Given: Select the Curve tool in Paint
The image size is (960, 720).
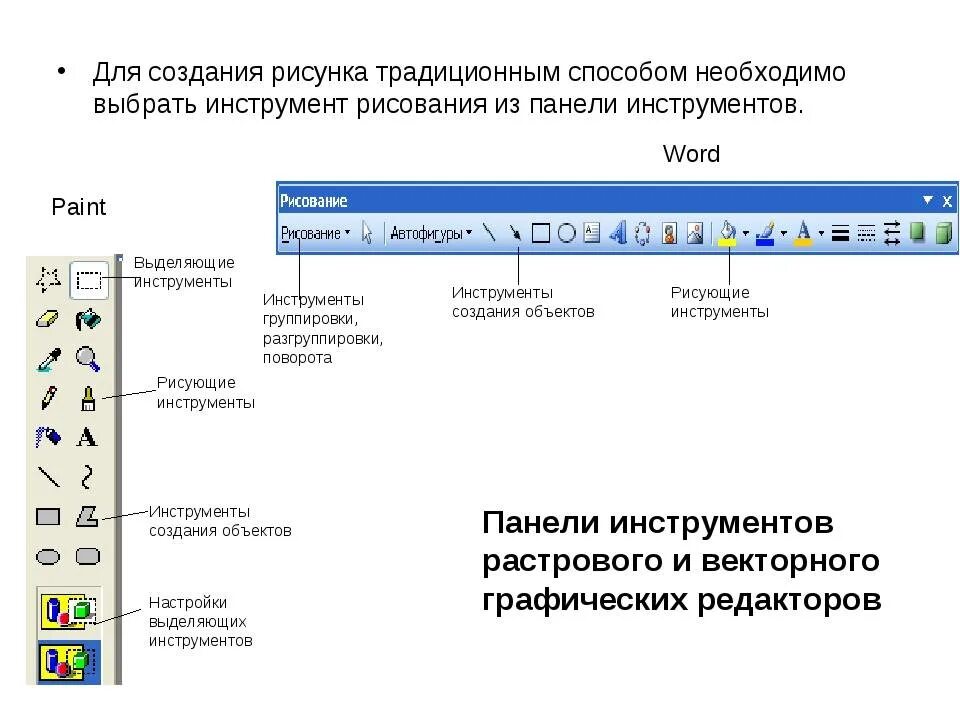Looking at the screenshot, I should [x=87, y=476].
